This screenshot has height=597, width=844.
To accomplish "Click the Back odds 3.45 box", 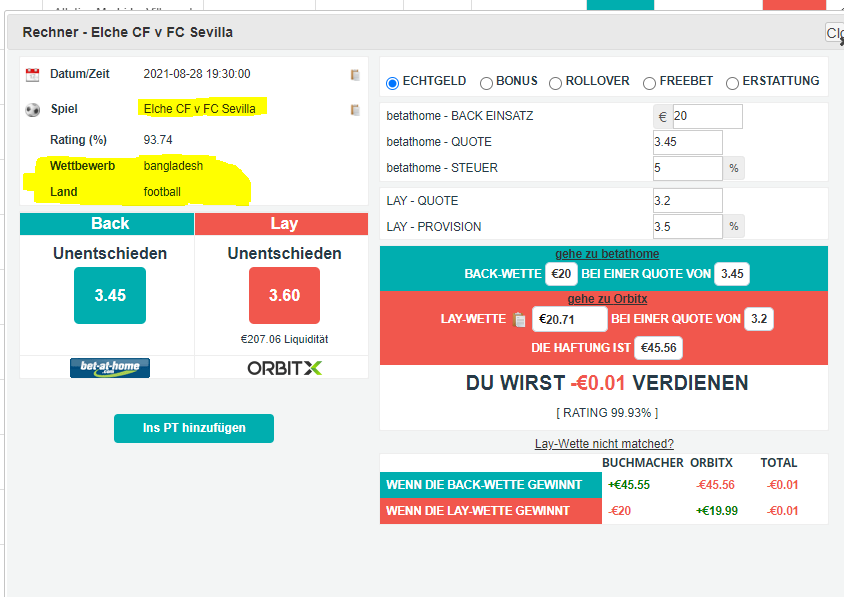I will click(110, 295).
